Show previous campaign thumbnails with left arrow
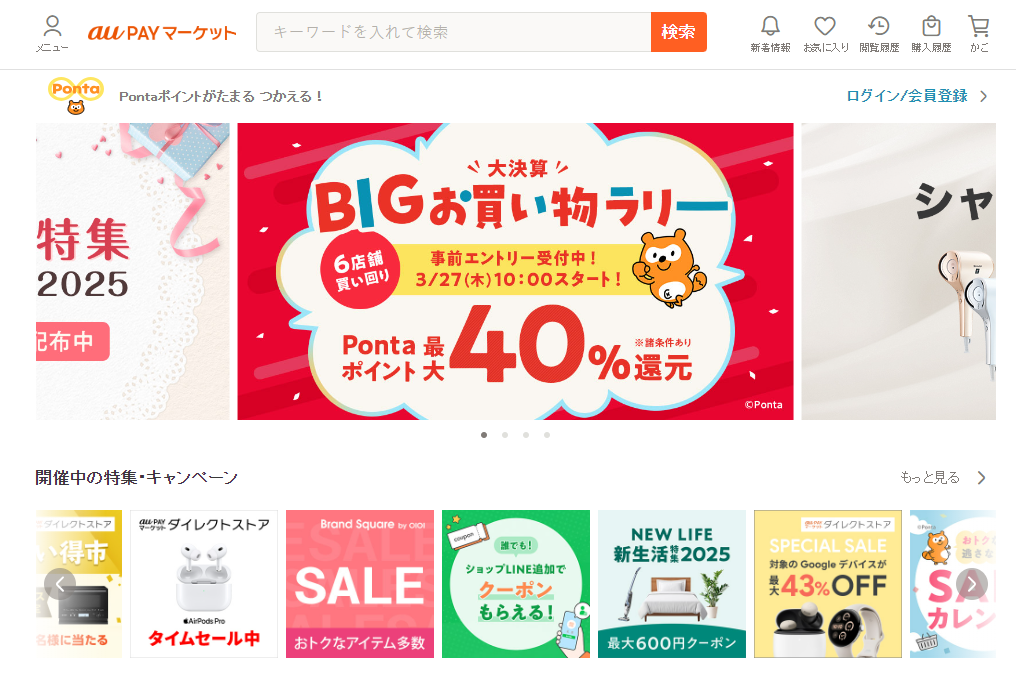This screenshot has width=1016, height=676. click(x=60, y=584)
